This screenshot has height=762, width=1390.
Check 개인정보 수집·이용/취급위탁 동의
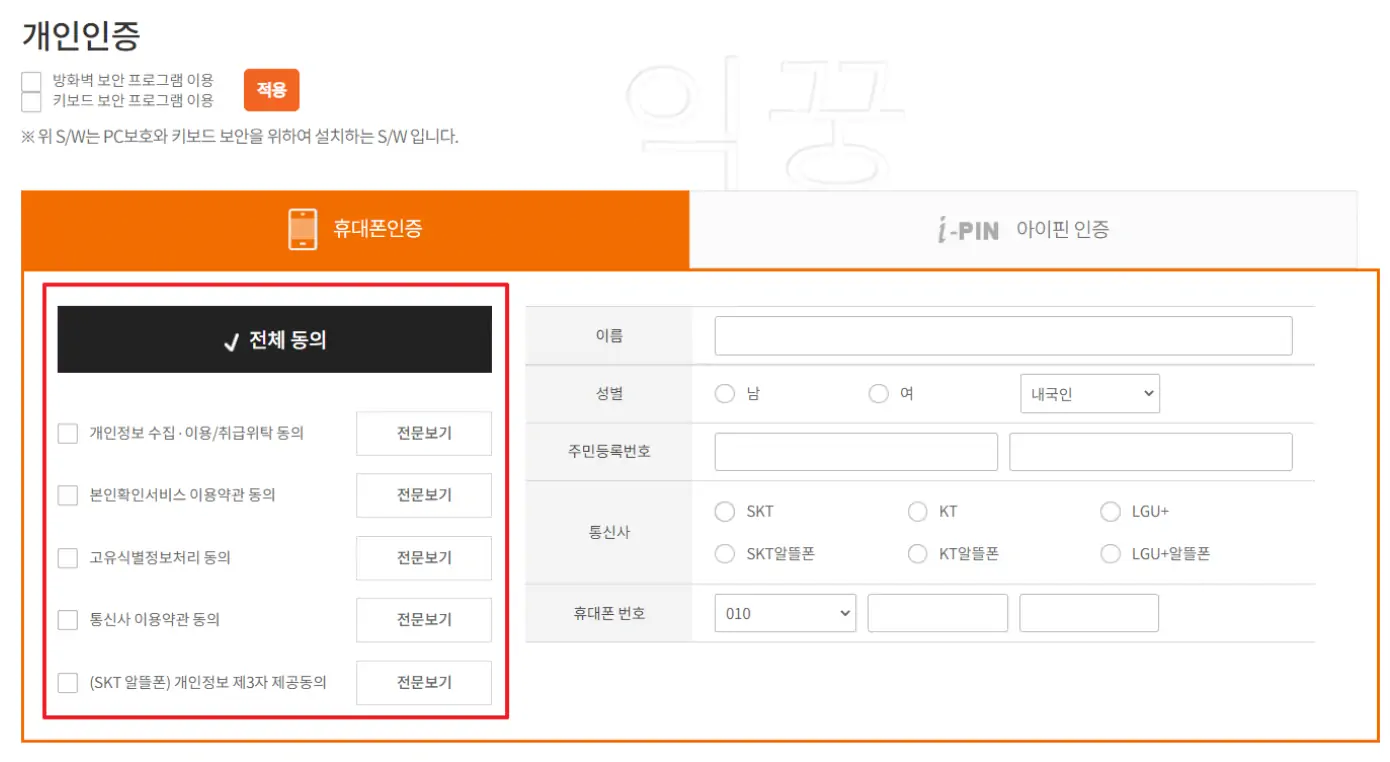click(x=68, y=433)
